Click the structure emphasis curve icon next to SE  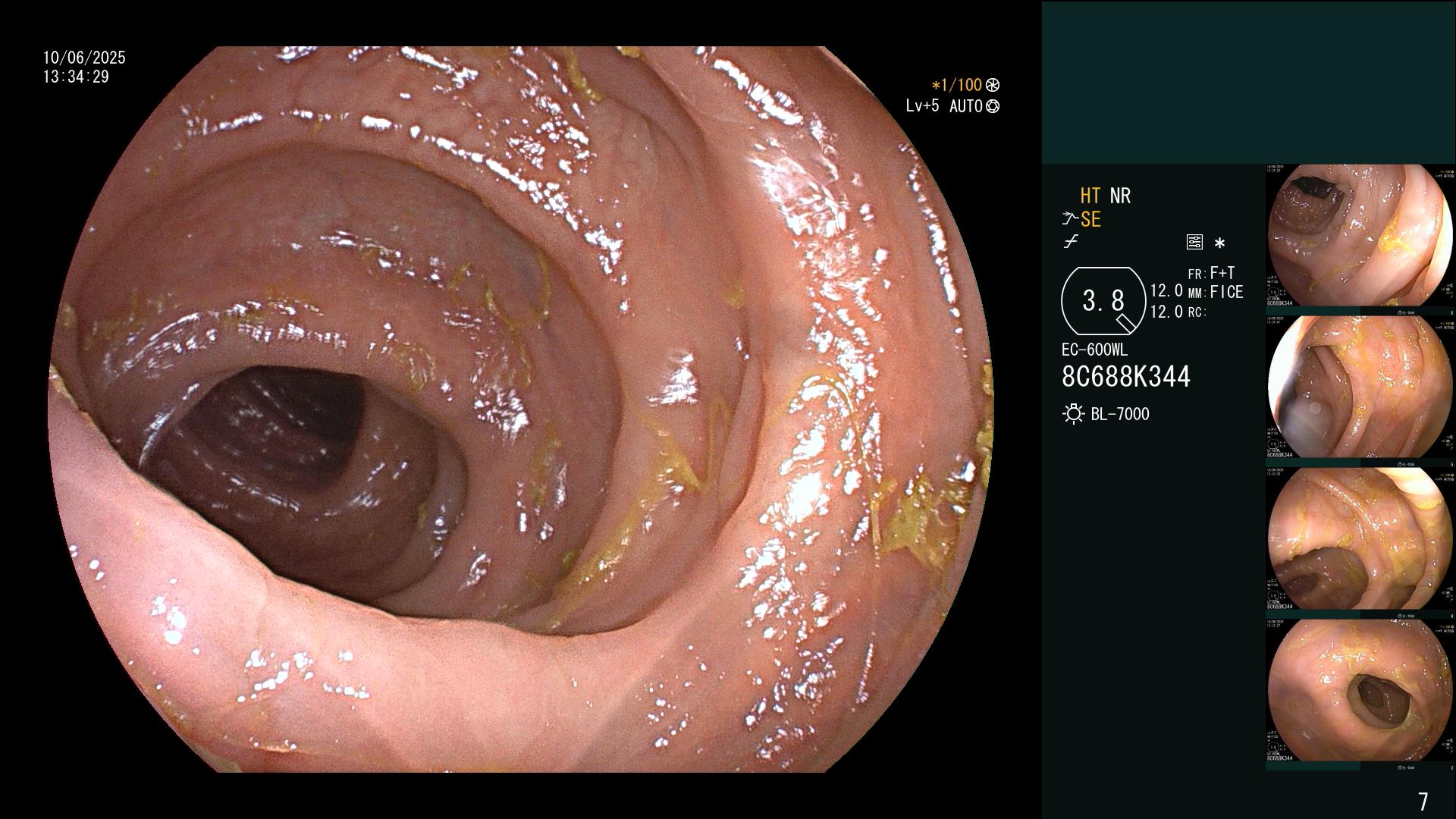click(1070, 219)
